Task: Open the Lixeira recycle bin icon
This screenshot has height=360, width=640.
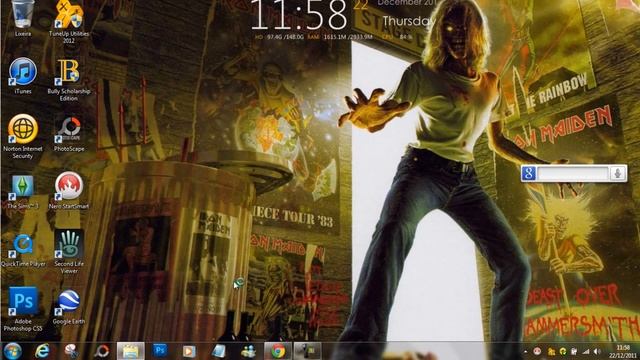Action: click(23, 18)
